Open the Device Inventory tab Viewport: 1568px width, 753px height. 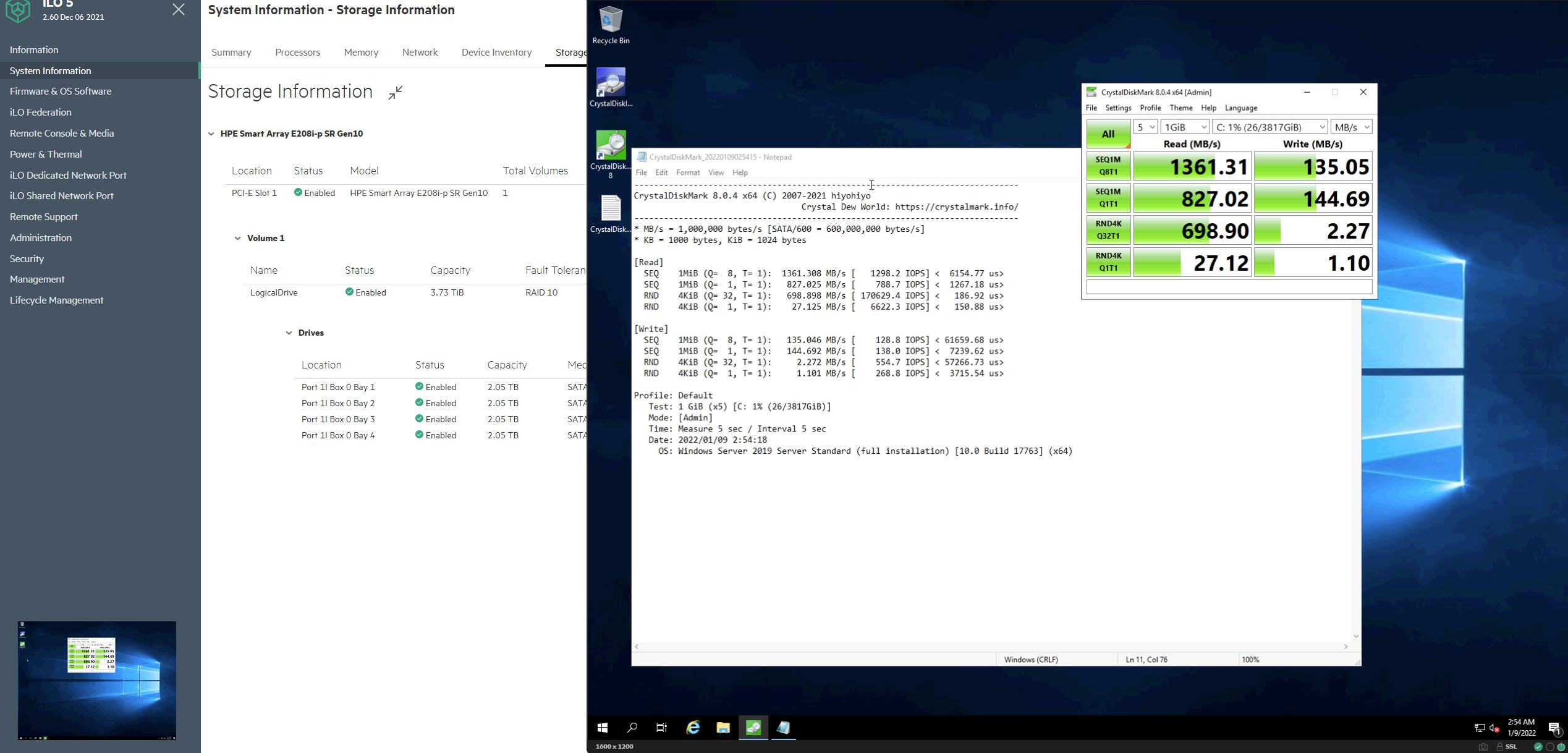(496, 53)
